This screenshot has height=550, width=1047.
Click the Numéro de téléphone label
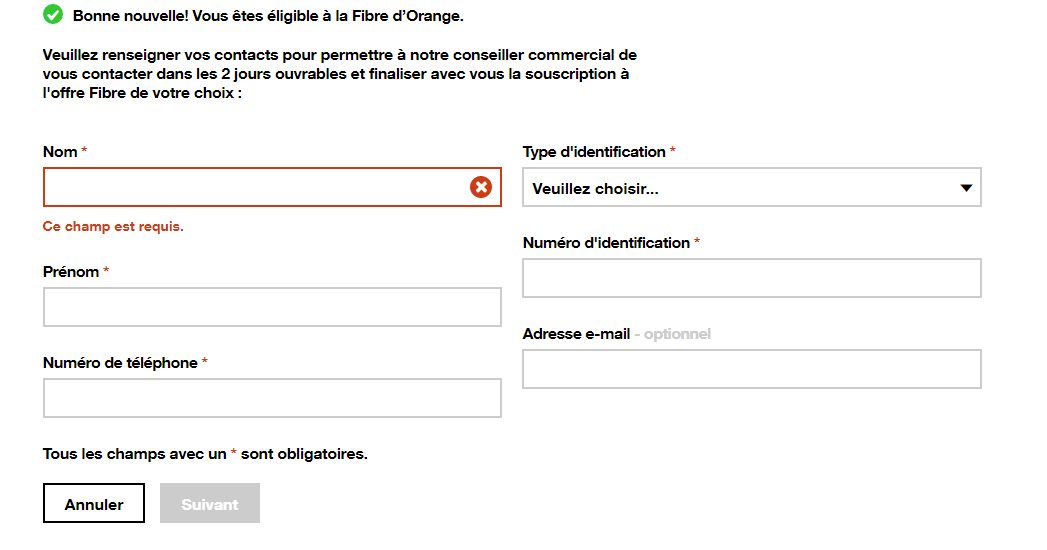tap(120, 363)
